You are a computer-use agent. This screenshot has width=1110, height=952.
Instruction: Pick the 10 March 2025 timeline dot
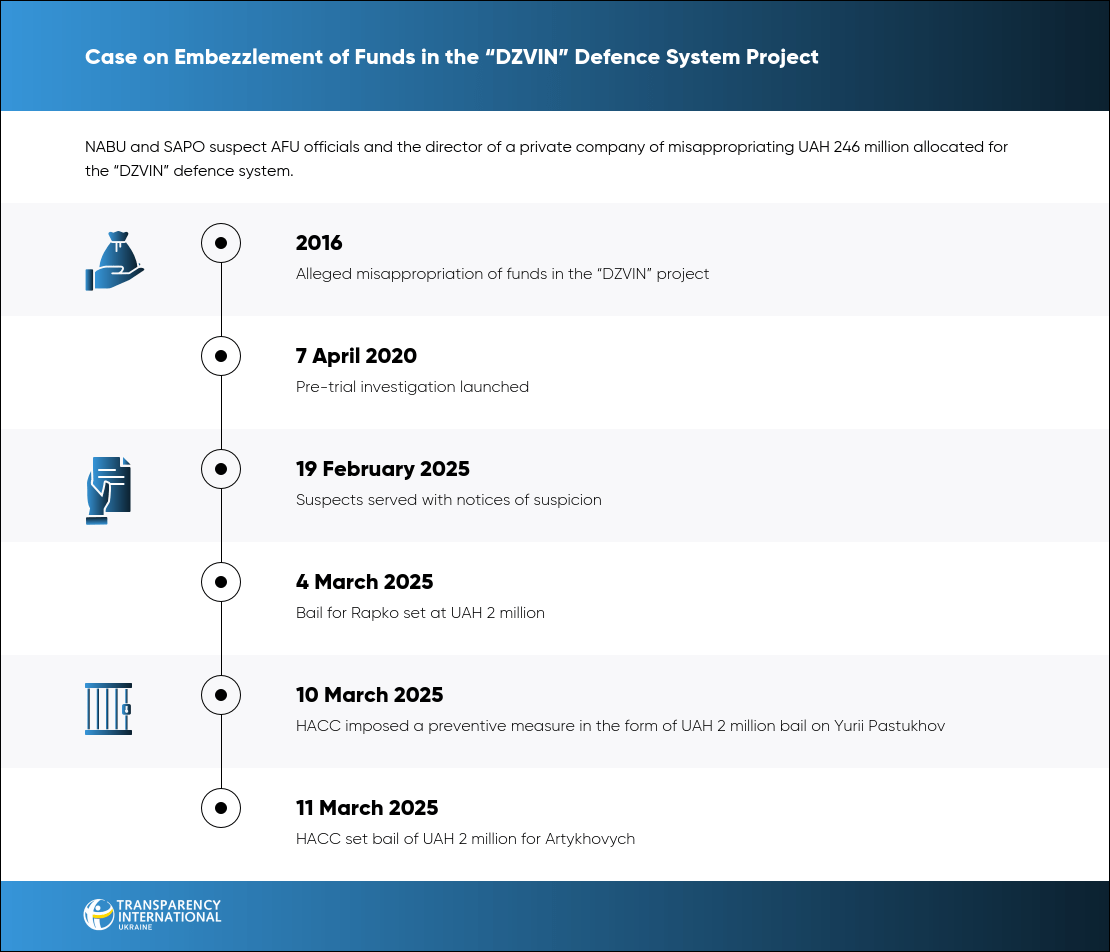point(221,694)
